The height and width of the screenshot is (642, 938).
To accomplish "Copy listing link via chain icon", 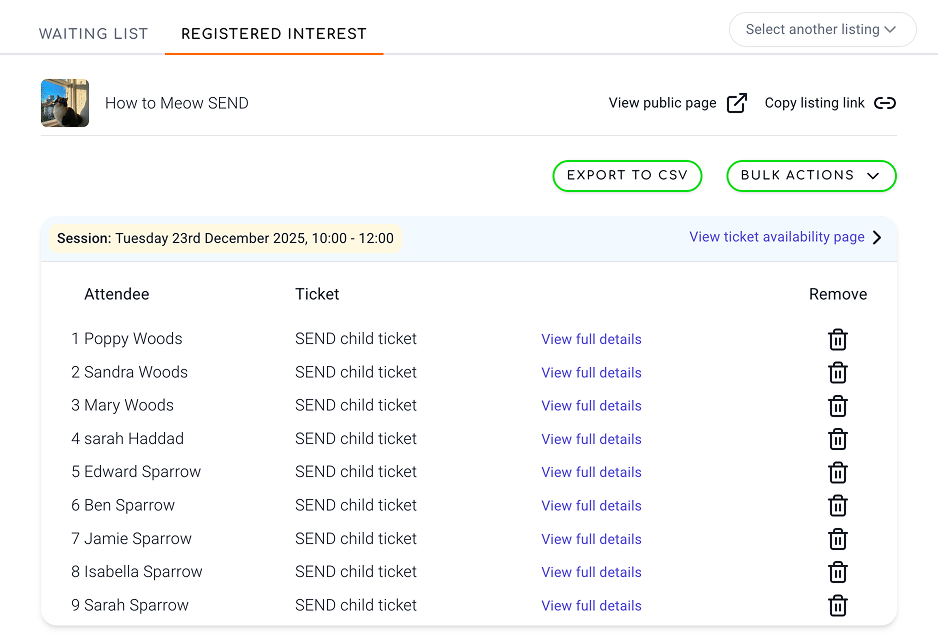I will click(885, 103).
